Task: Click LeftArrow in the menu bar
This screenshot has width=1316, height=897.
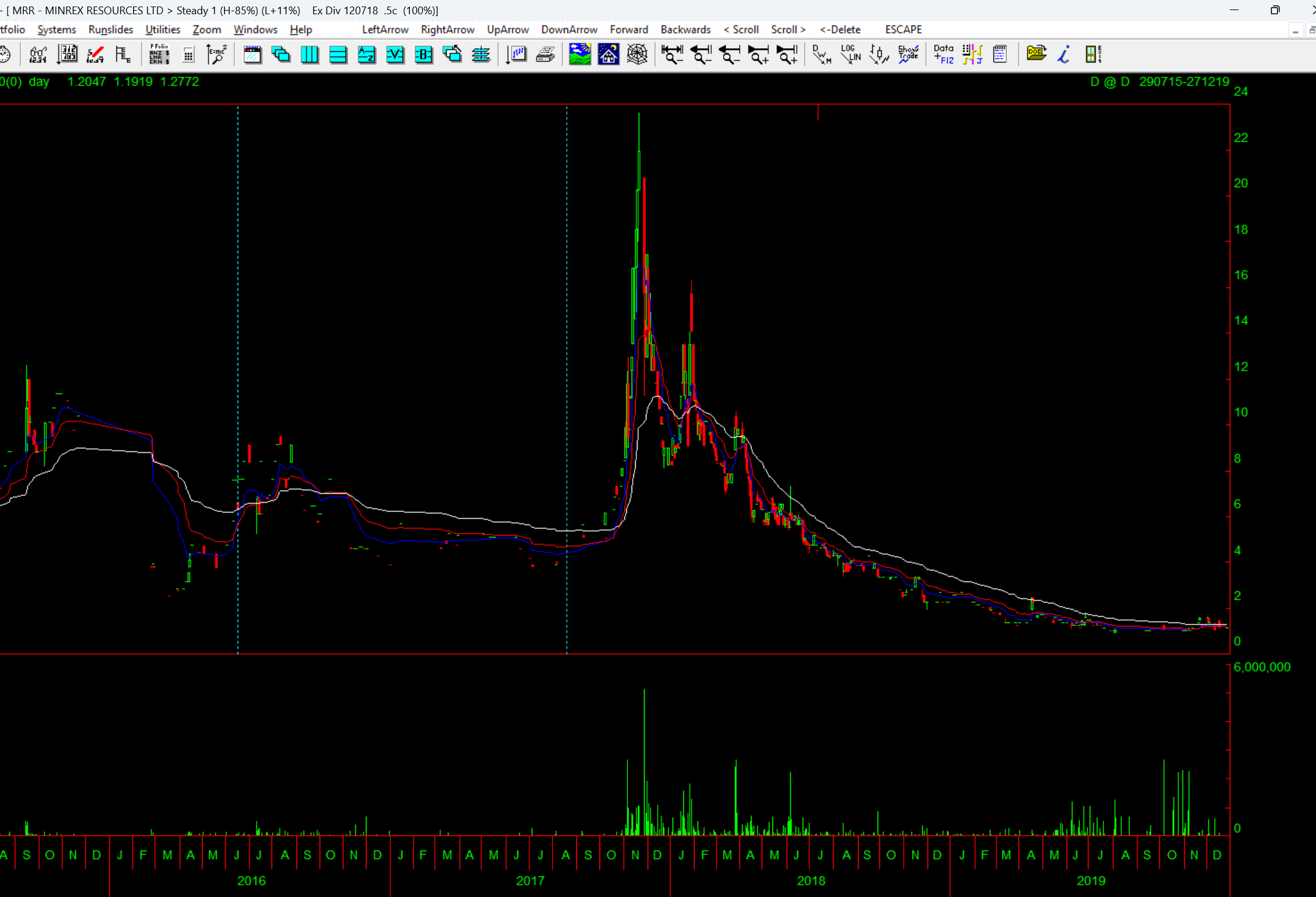Action: pos(385,30)
